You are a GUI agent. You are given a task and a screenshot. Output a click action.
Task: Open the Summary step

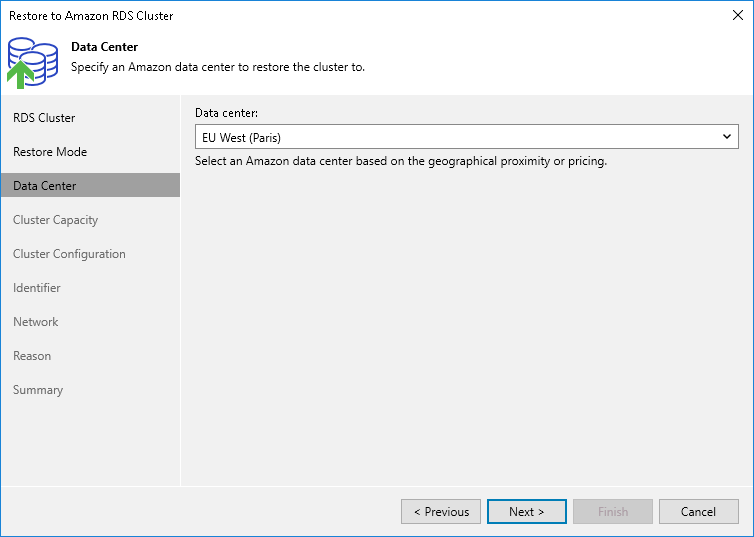pos(38,390)
